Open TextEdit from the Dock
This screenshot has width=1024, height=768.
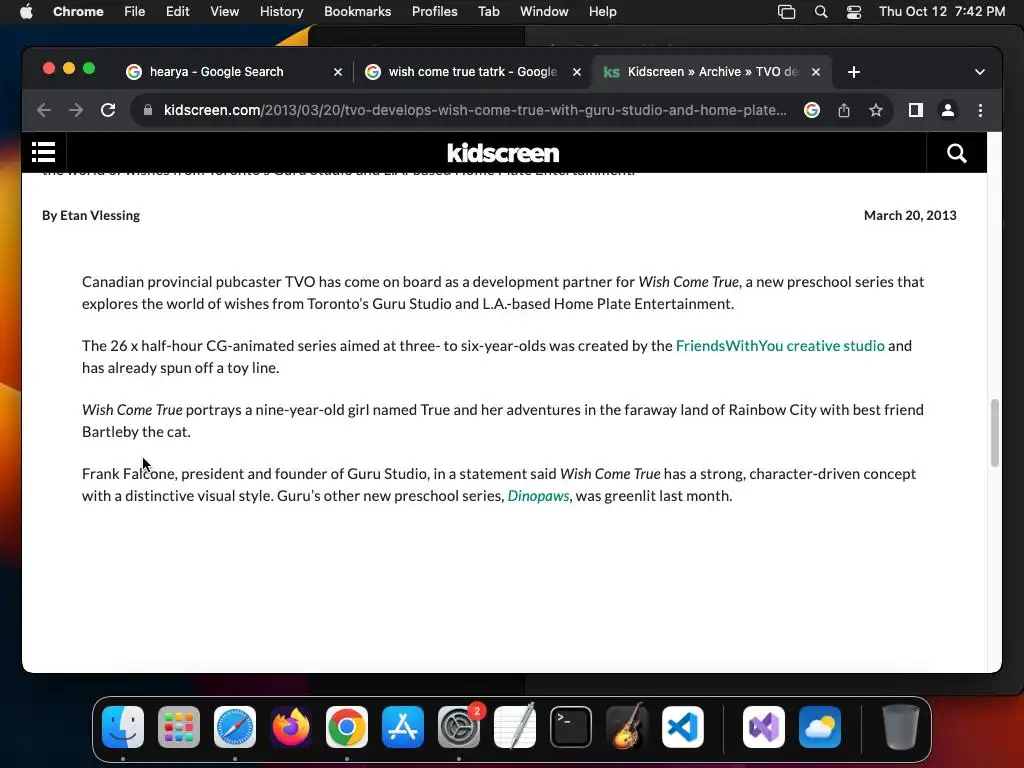point(515,727)
